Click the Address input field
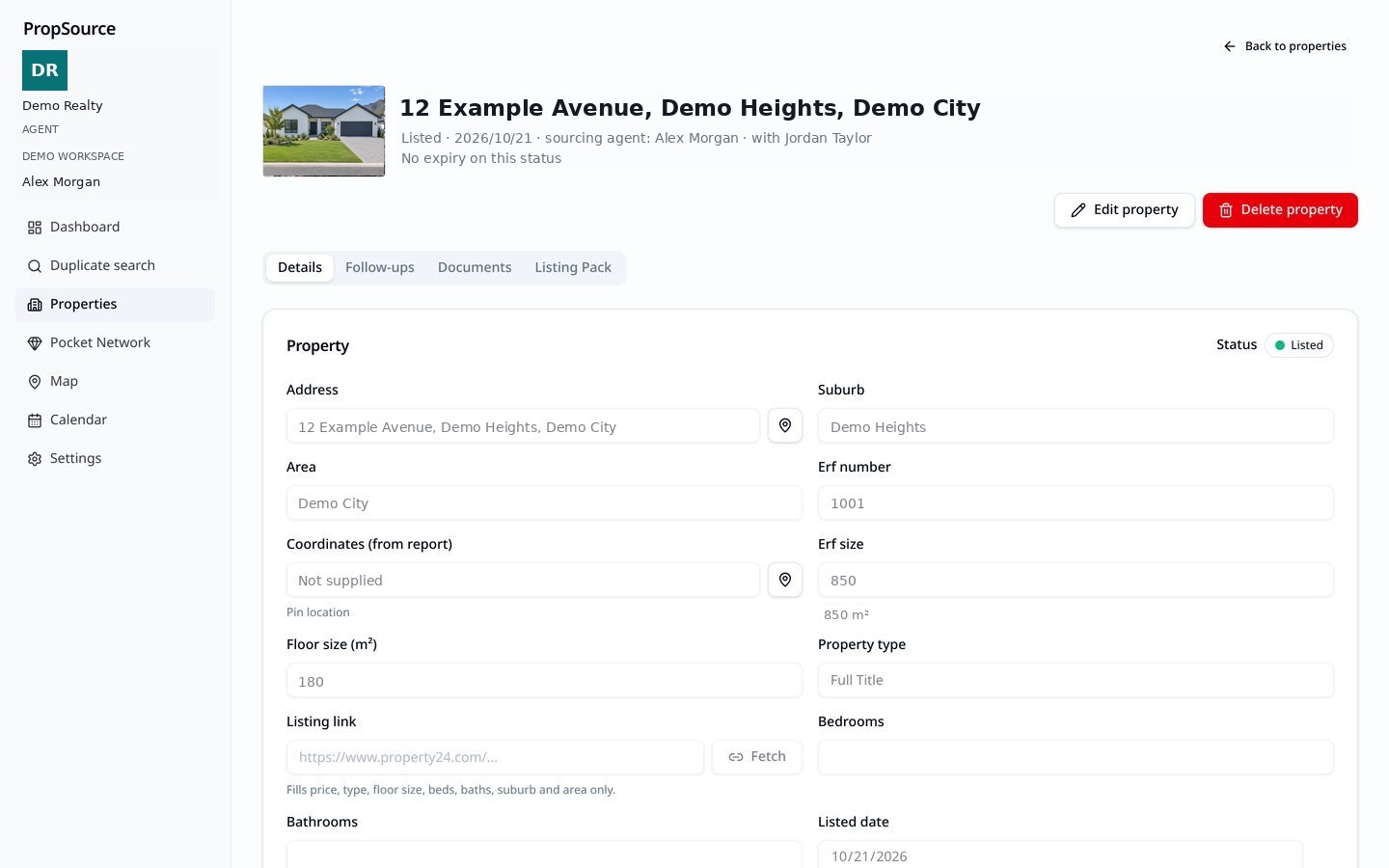Screen dimensions: 1389x868 523,425
